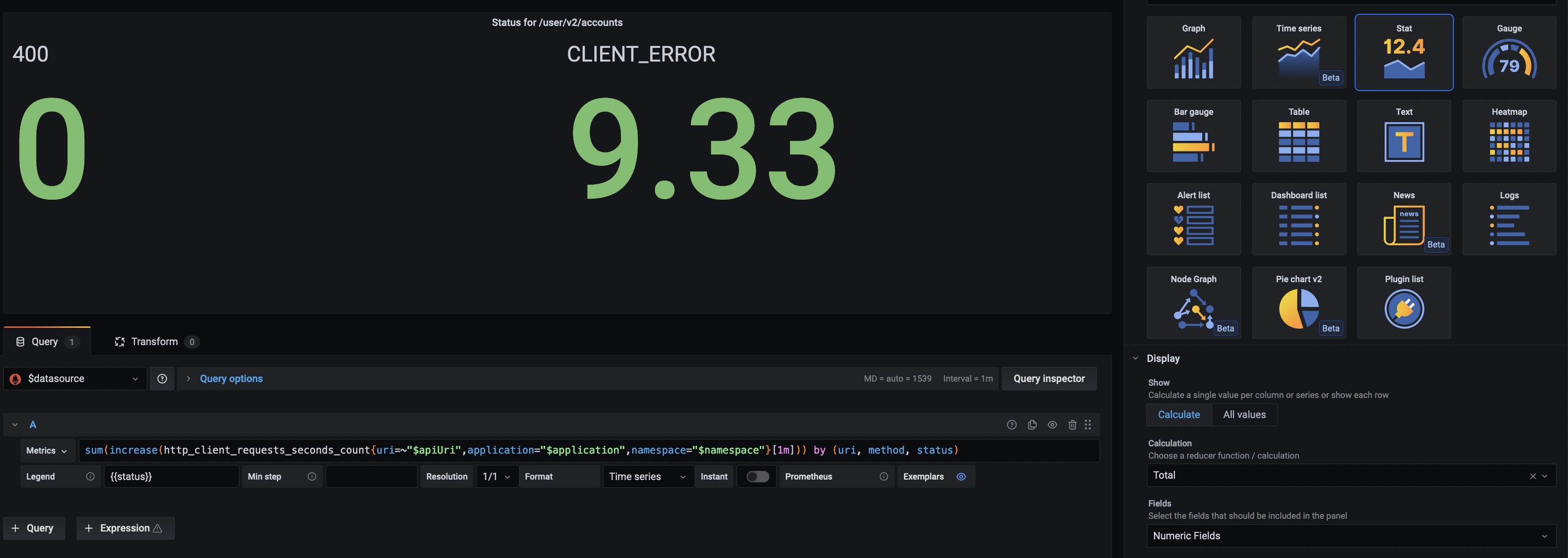The height and width of the screenshot is (558, 1568).
Task: Toggle the Instant query switch
Action: click(x=757, y=476)
